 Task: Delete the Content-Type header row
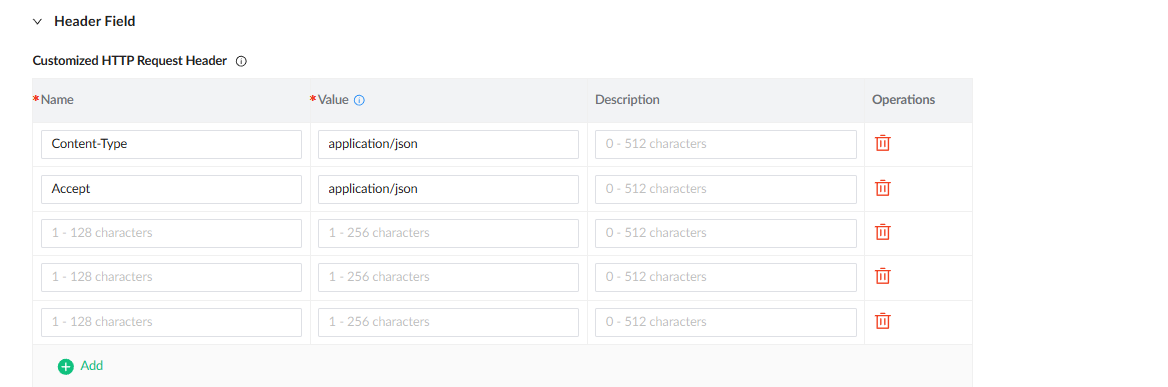tap(882, 143)
